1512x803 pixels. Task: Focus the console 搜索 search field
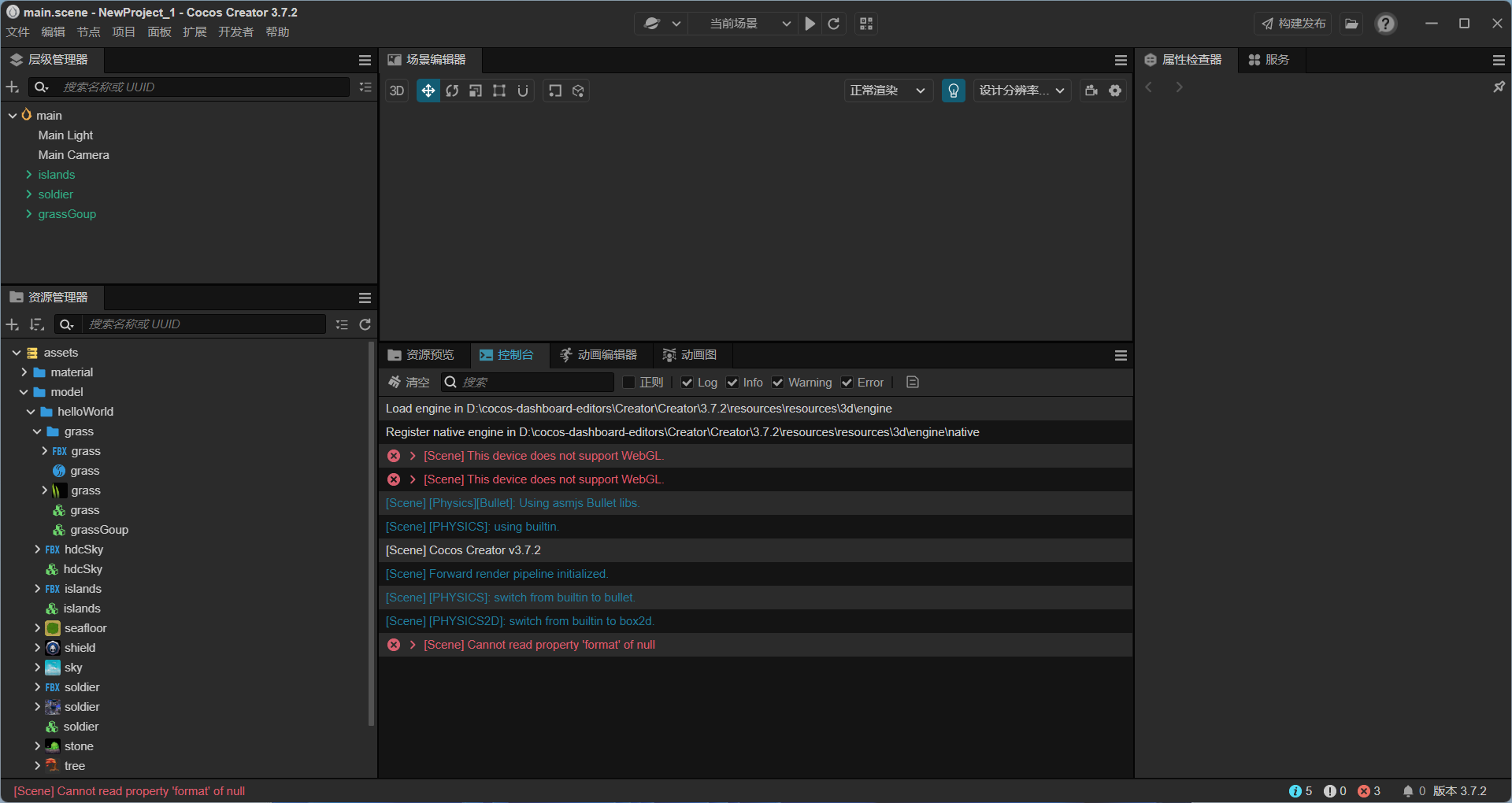click(528, 383)
